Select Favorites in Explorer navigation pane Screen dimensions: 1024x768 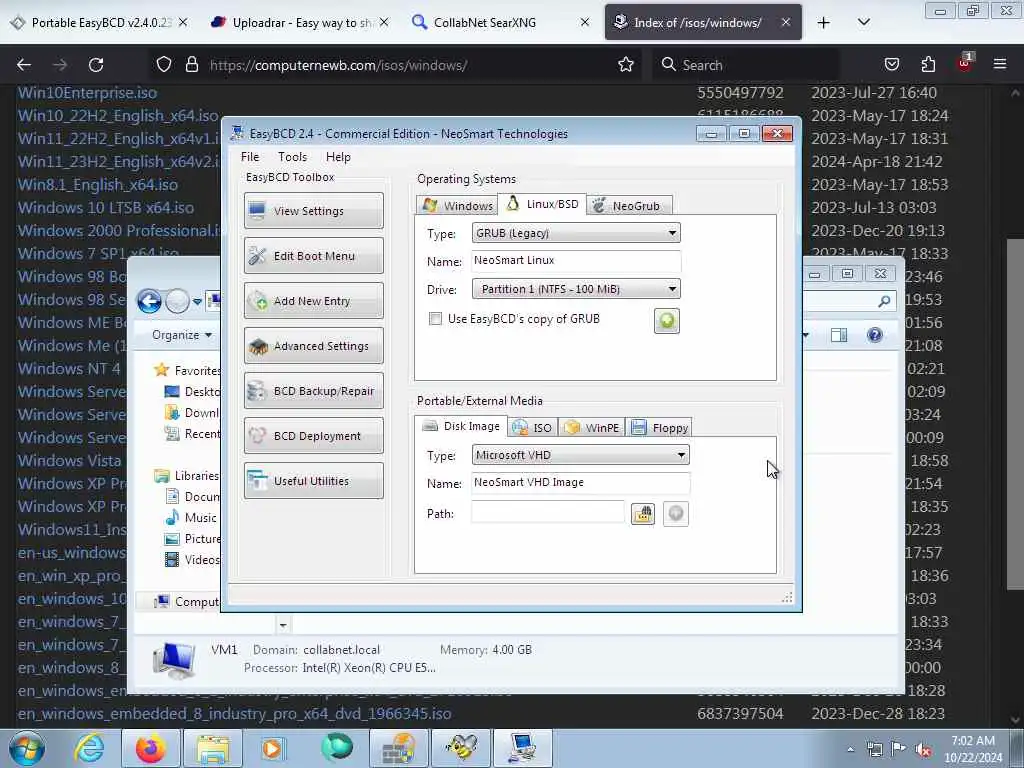click(188, 370)
